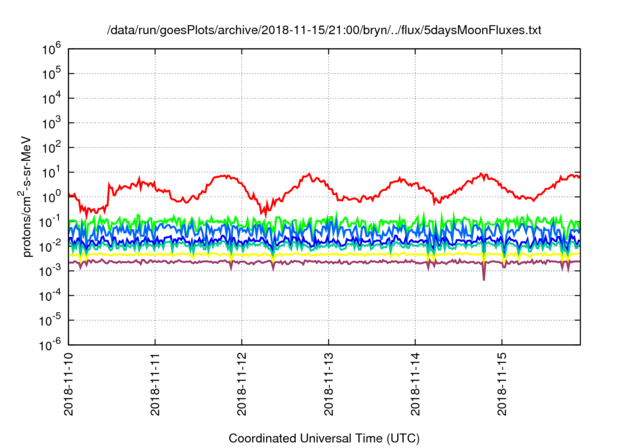Click the 10^-1 y-axis tick label
The height and width of the screenshot is (448, 640).
(50, 222)
